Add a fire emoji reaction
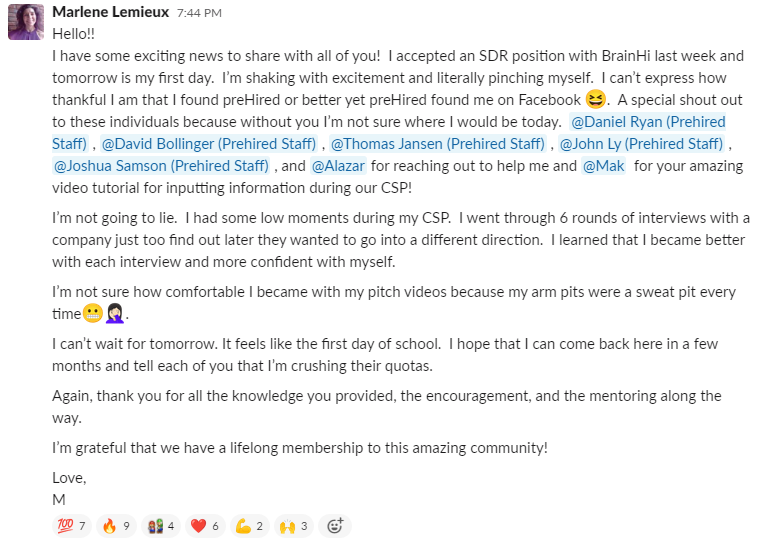759x542 pixels. pos(117,525)
